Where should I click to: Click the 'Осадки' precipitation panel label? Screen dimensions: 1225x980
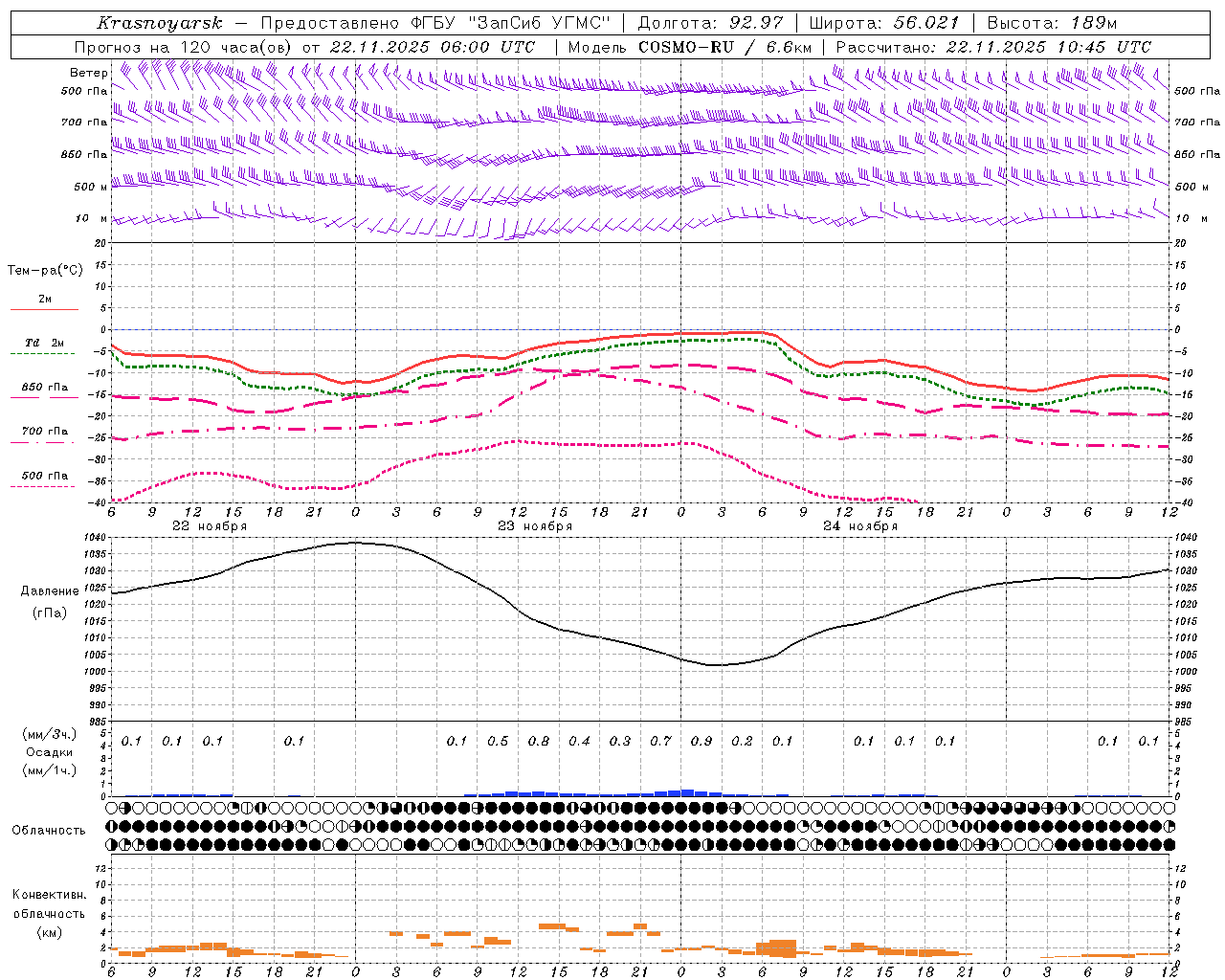coord(50,752)
